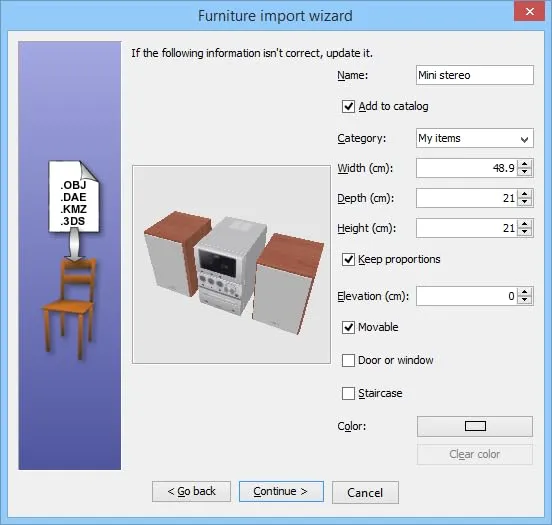Check the Staircase checkbox

tap(348, 393)
